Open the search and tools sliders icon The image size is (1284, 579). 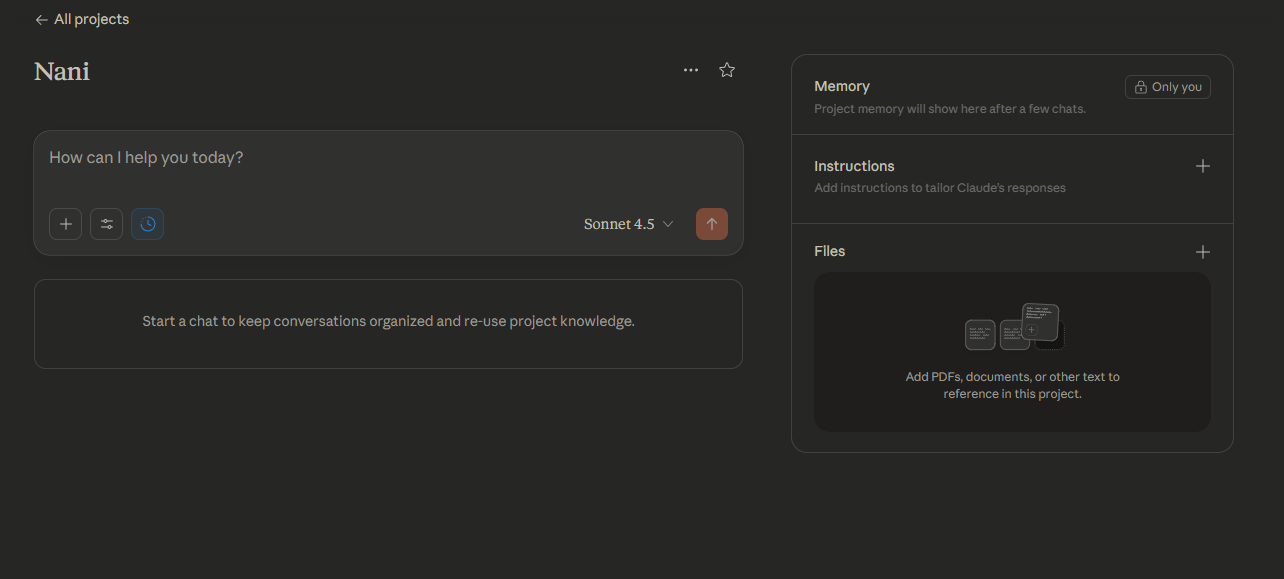107,224
